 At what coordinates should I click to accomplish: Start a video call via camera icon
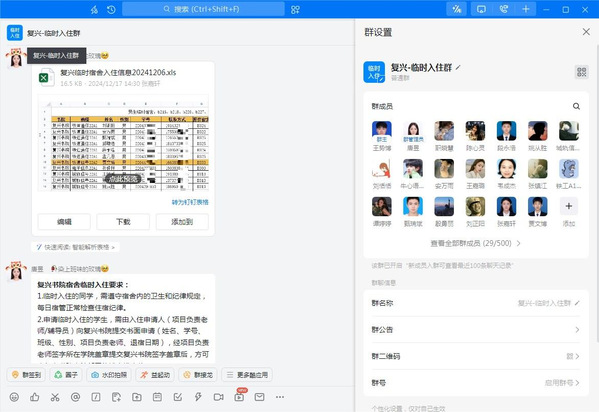pyautogui.click(x=219, y=397)
